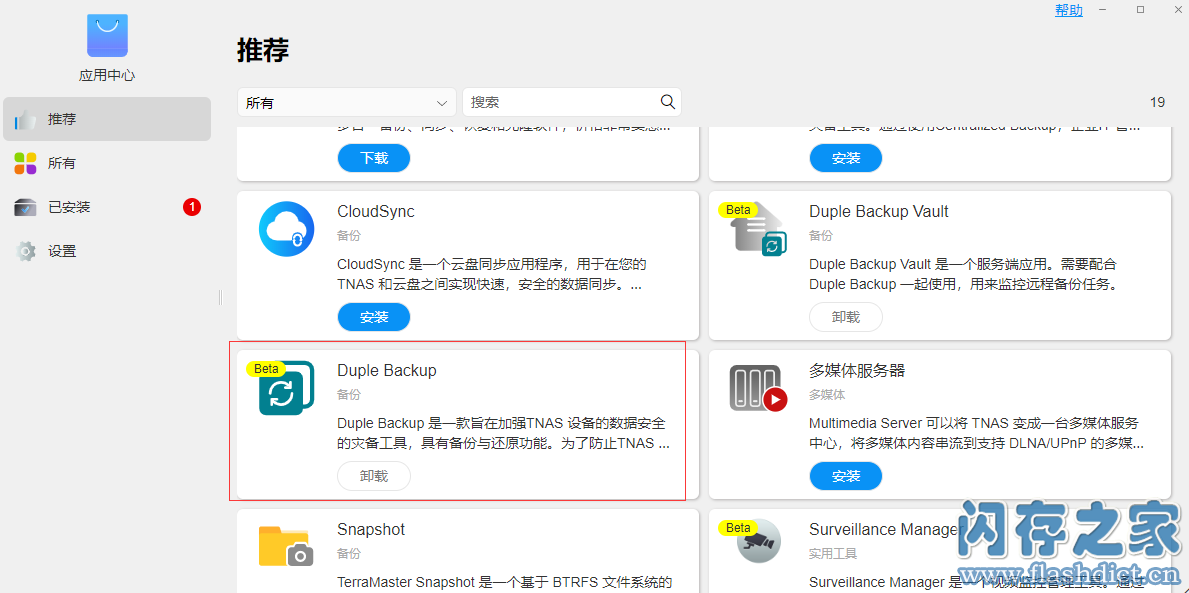1189x593 pixels.
Task: Click the Duple Backup app title
Action: [x=387, y=370]
